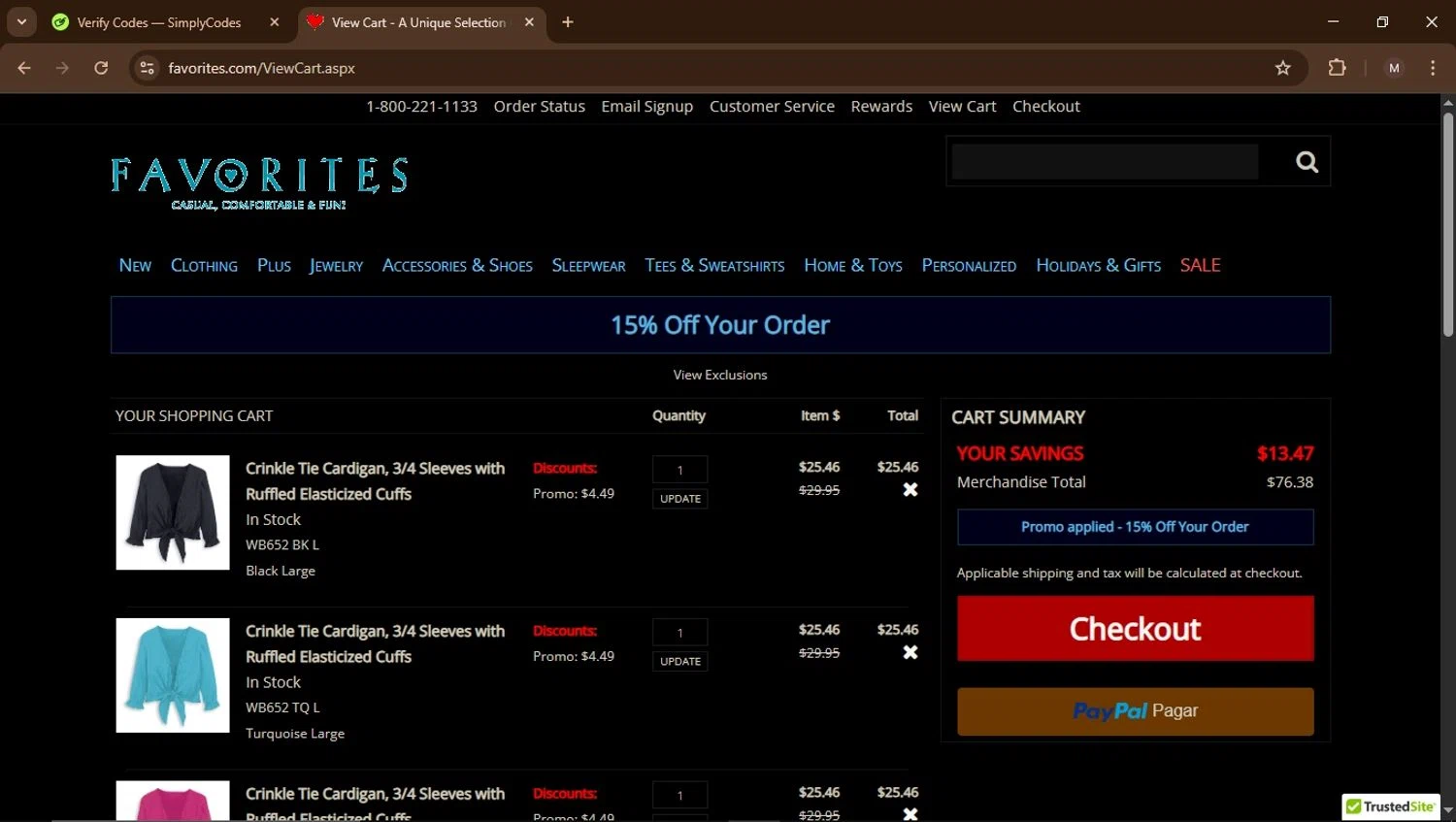
Task: Pay with the PayPal Pagar button
Action: [1136, 711]
